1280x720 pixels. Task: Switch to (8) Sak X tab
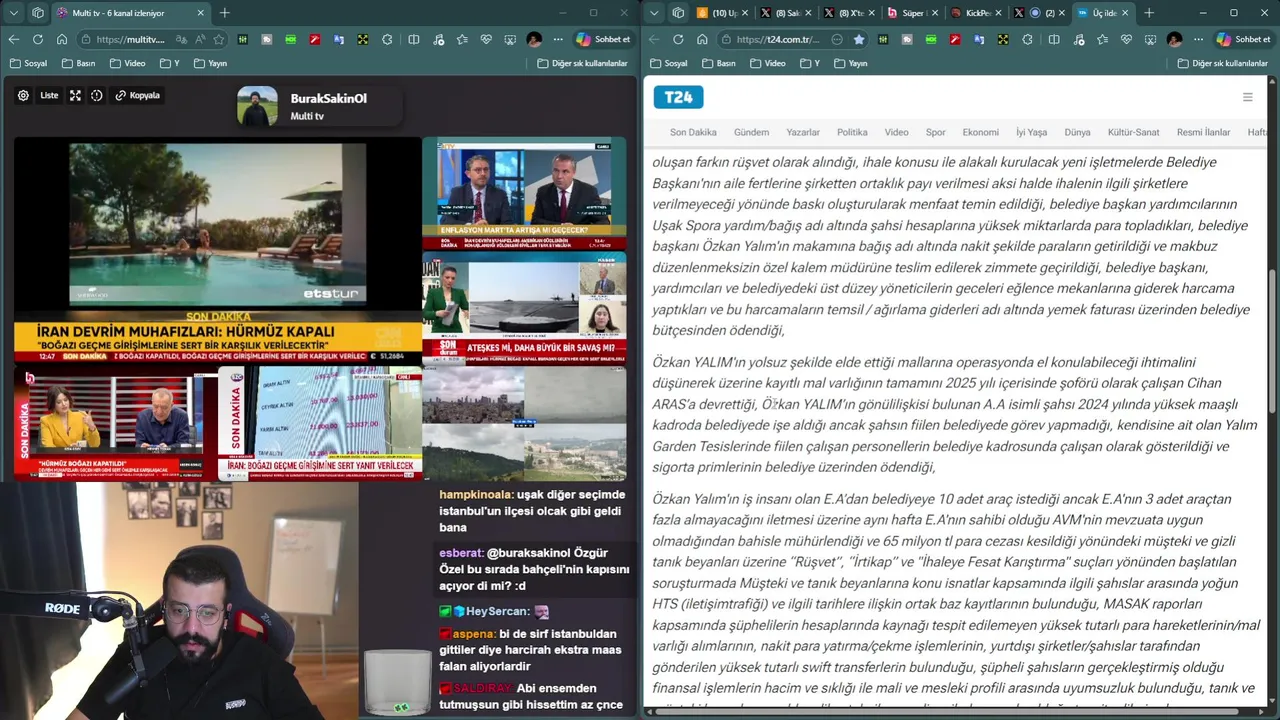coord(783,13)
